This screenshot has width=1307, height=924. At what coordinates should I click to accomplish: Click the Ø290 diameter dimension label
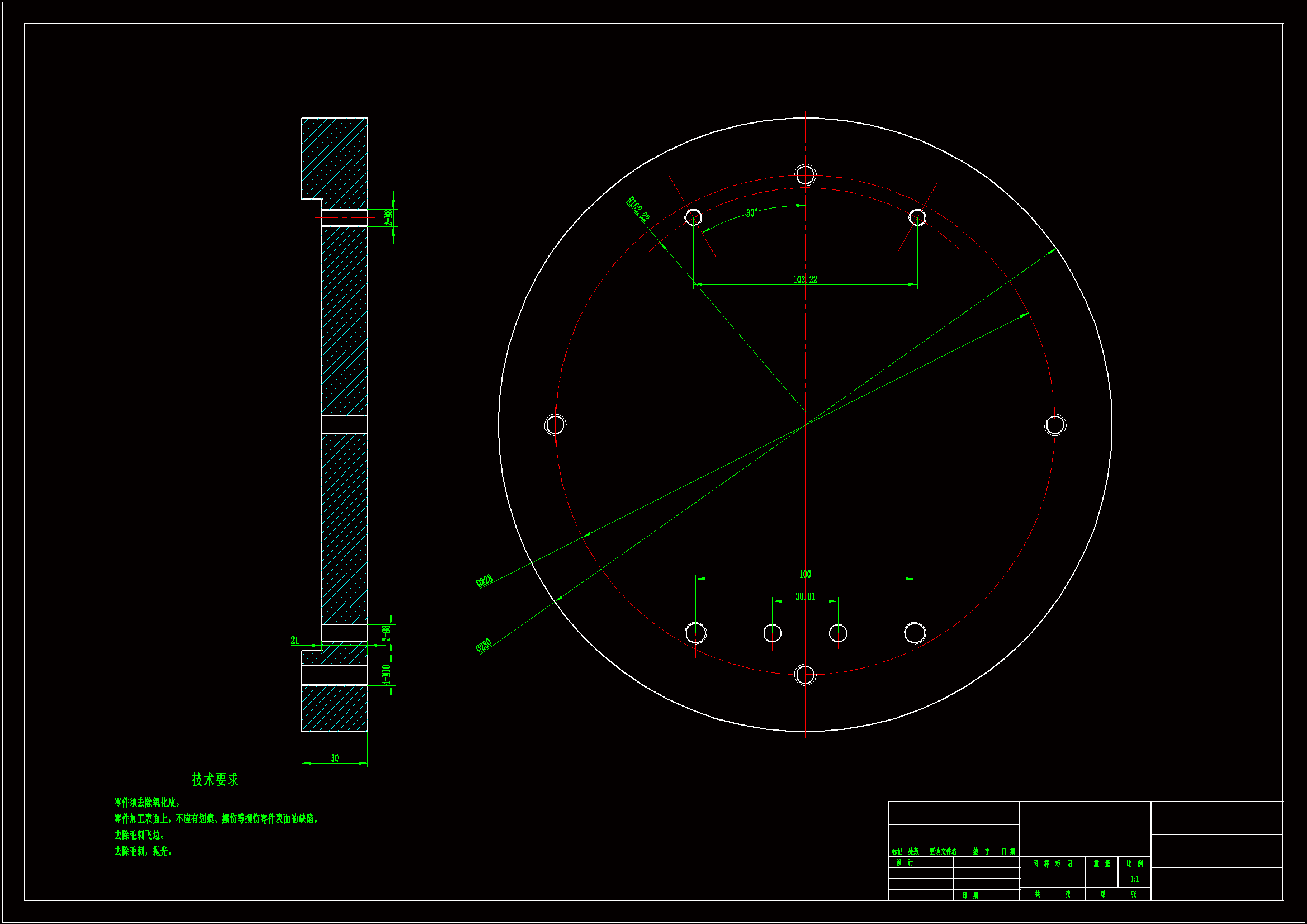484,646
